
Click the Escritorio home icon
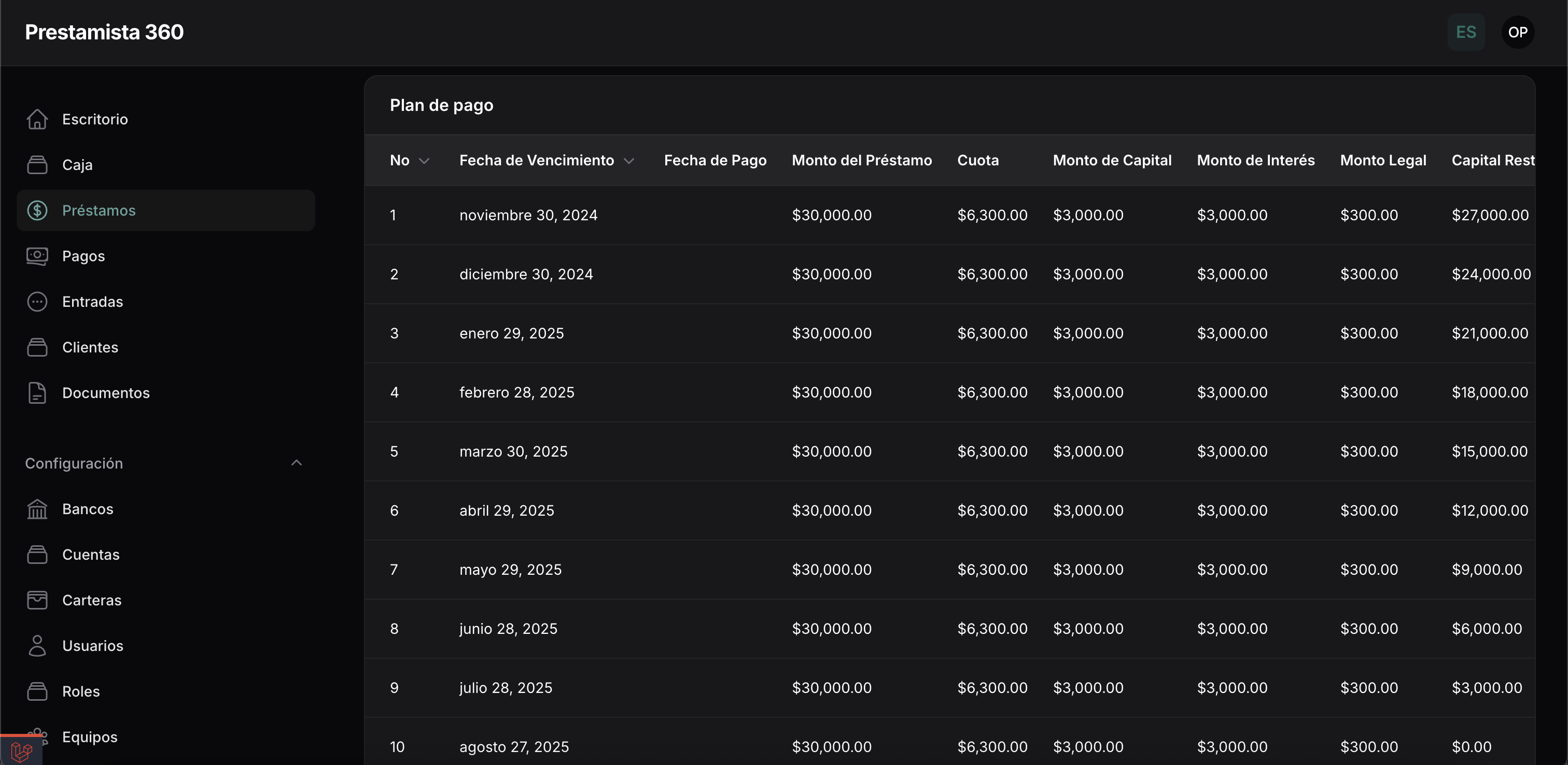[37, 119]
